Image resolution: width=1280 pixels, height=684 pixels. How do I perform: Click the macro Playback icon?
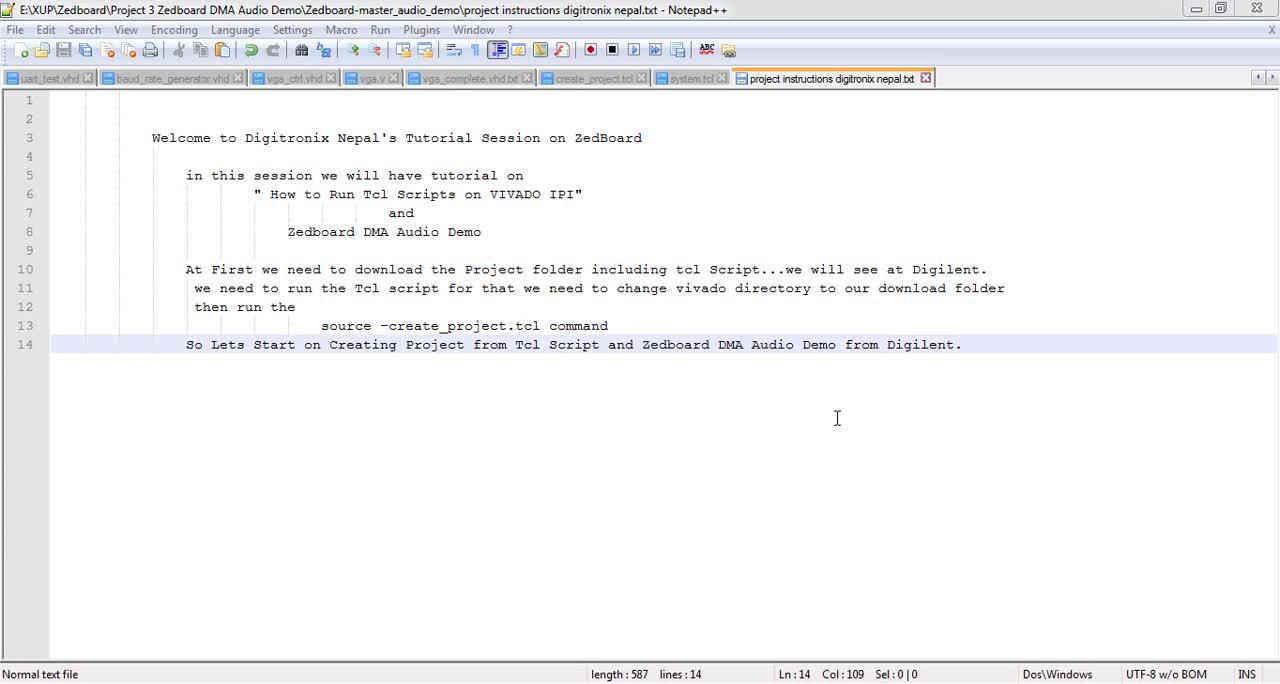[634, 50]
